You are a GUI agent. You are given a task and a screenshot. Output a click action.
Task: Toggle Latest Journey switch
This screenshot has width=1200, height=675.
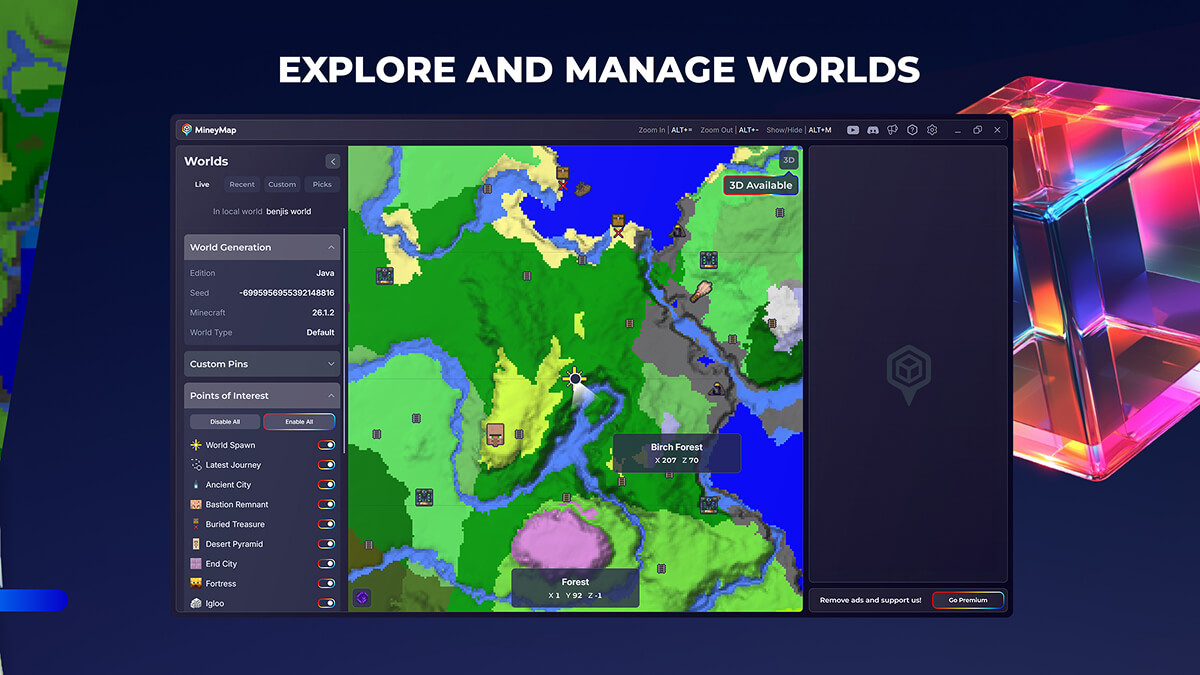coord(326,465)
